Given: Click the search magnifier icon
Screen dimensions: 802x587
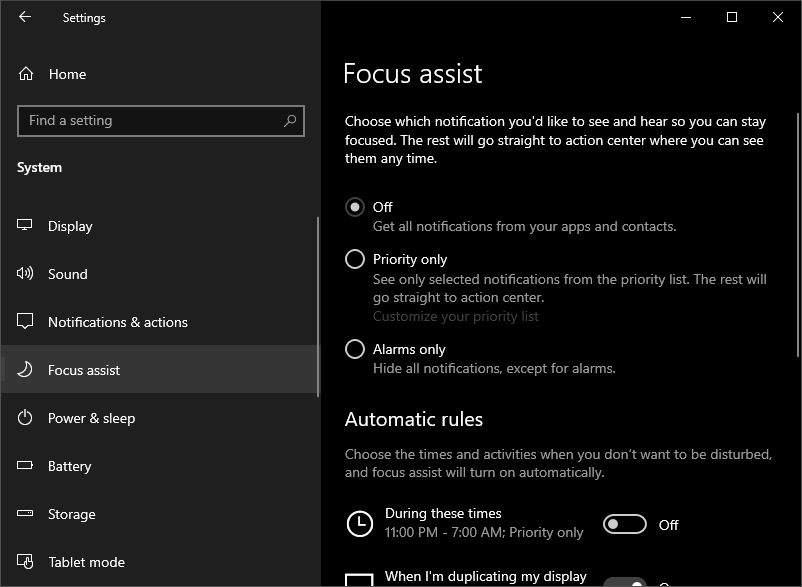Looking at the screenshot, I should [290, 121].
